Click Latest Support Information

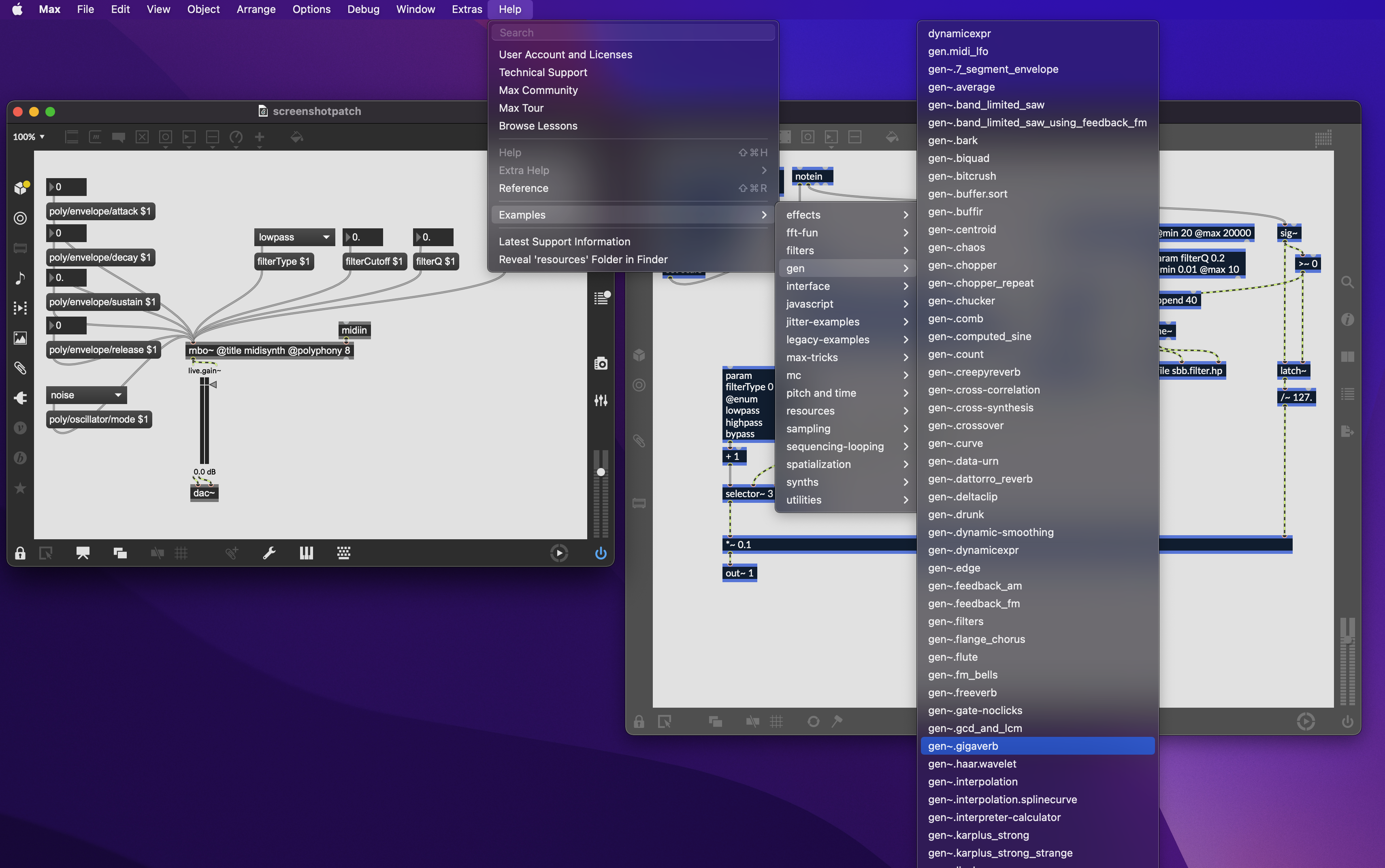[633, 242]
